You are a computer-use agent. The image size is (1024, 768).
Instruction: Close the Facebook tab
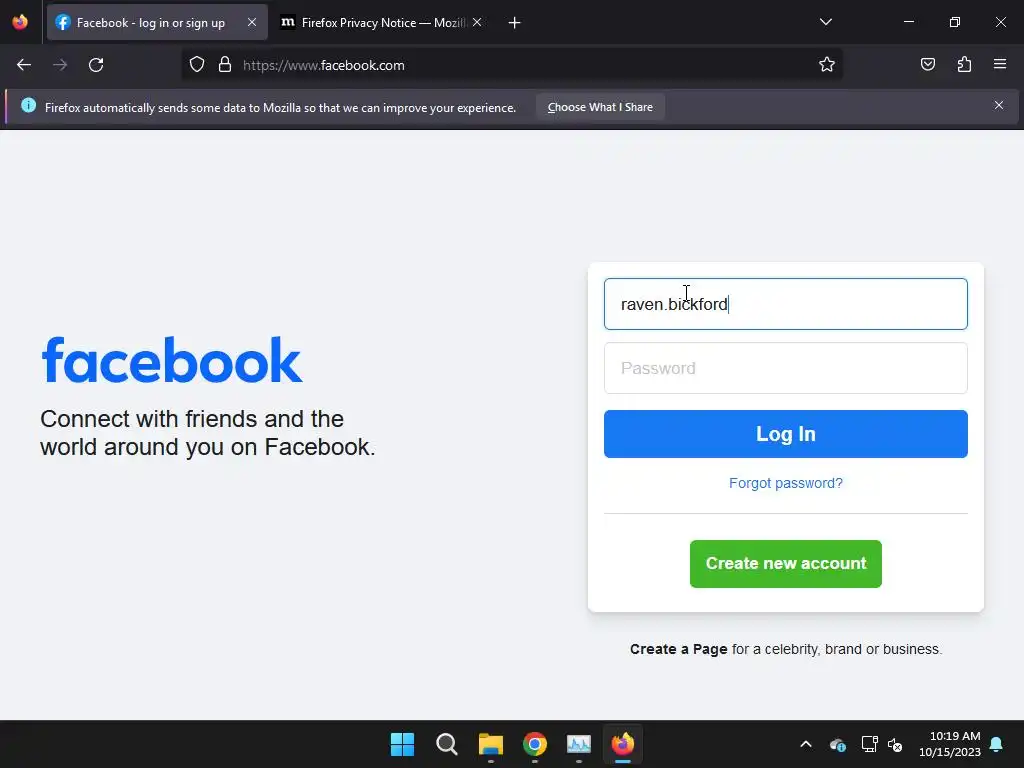(x=252, y=22)
